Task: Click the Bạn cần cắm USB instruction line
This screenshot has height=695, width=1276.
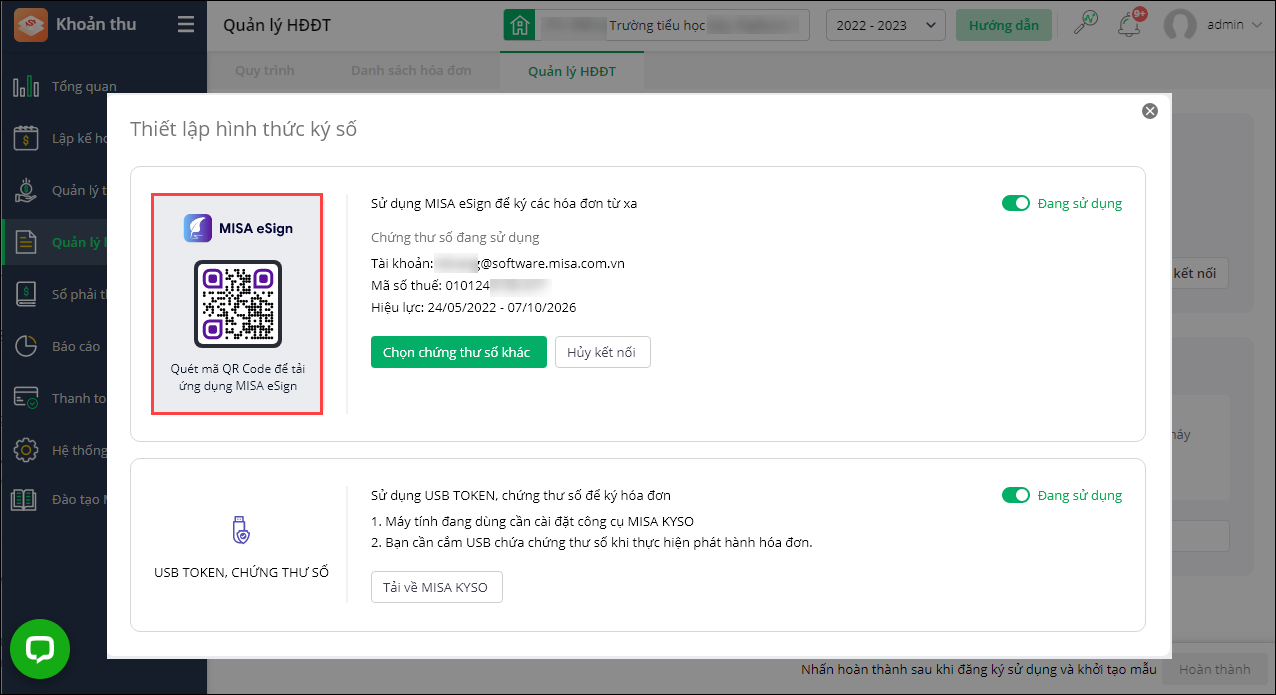Action: [x=592, y=542]
